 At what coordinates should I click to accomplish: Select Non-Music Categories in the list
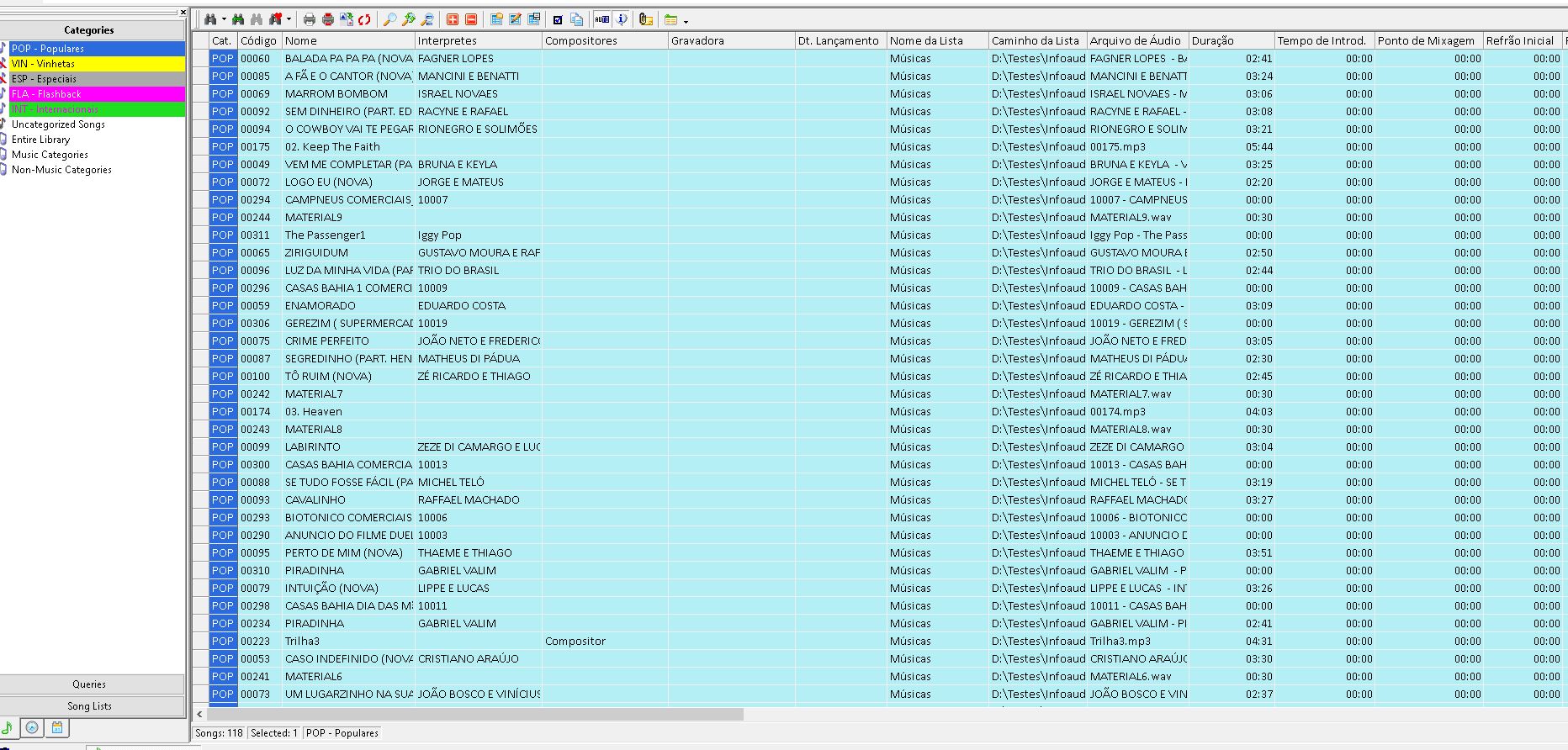pos(61,170)
